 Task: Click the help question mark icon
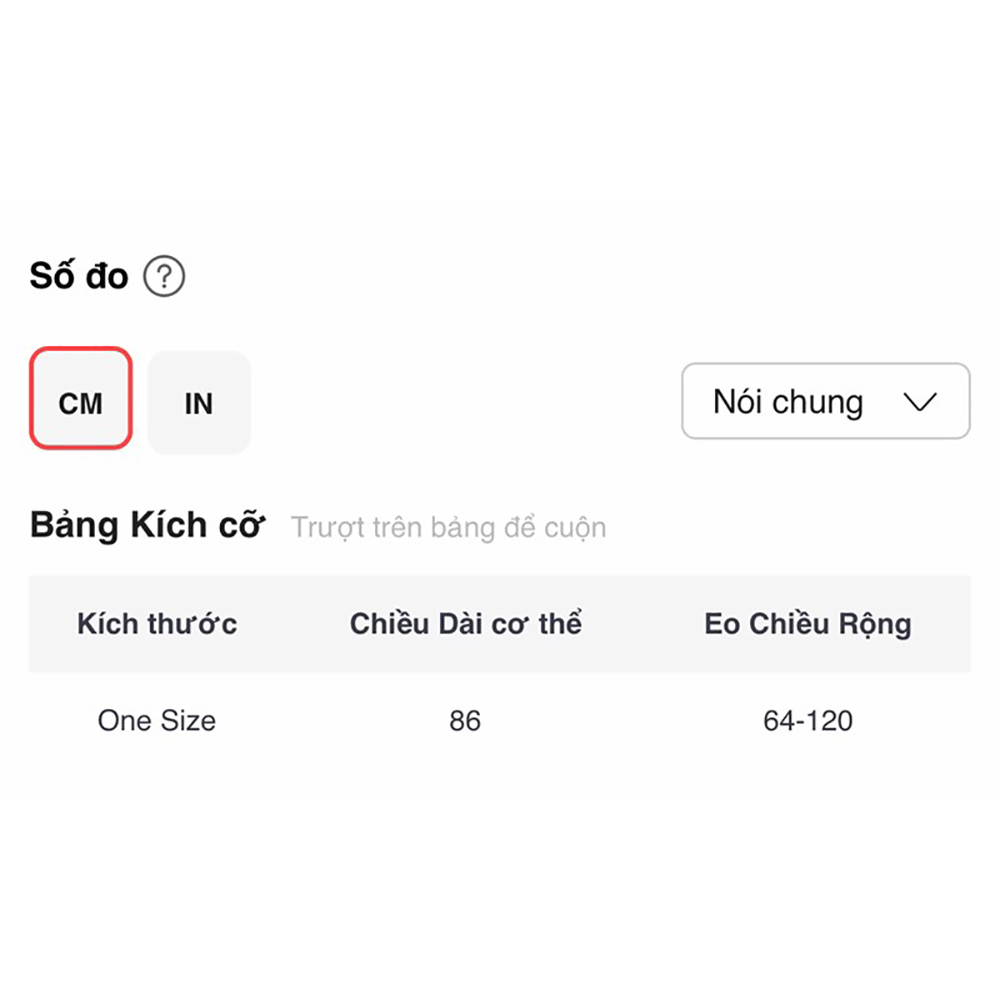[x=164, y=276]
